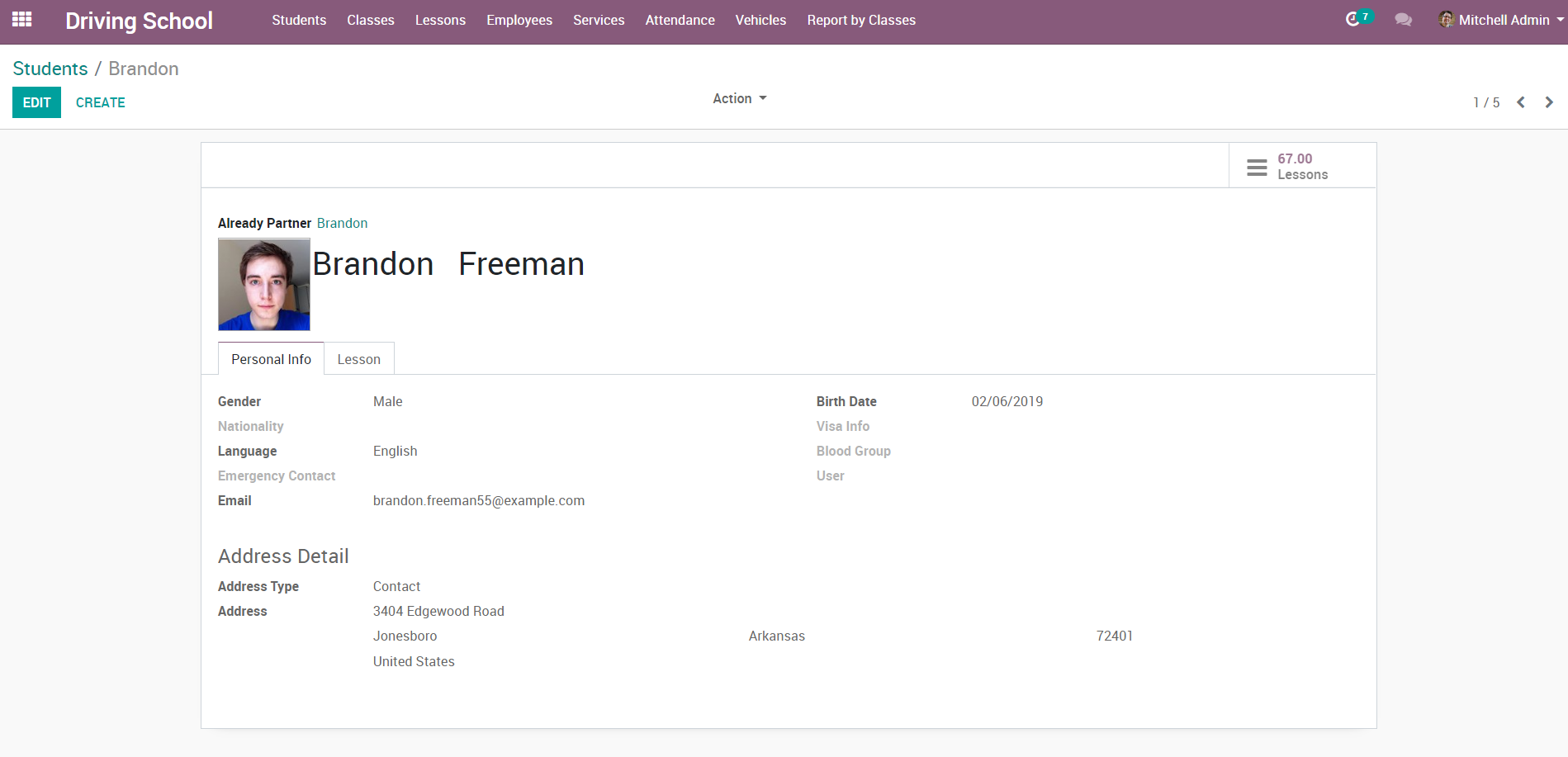Click Brandon's profile photo
The height and width of the screenshot is (757, 1568).
pyautogui.click(x=264, y=285)
